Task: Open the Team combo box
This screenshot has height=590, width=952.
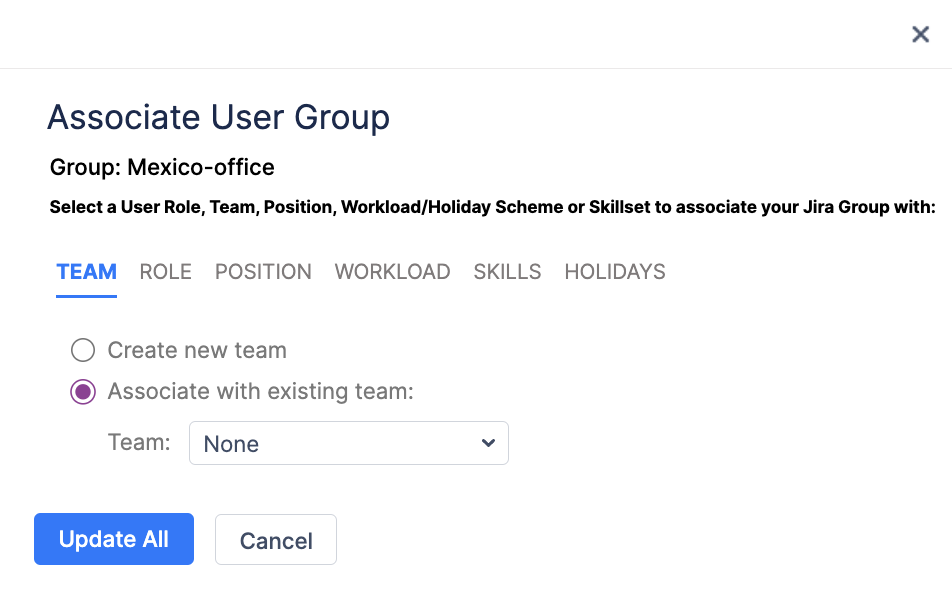Action: pyautogui.click(x=348, y=443)
